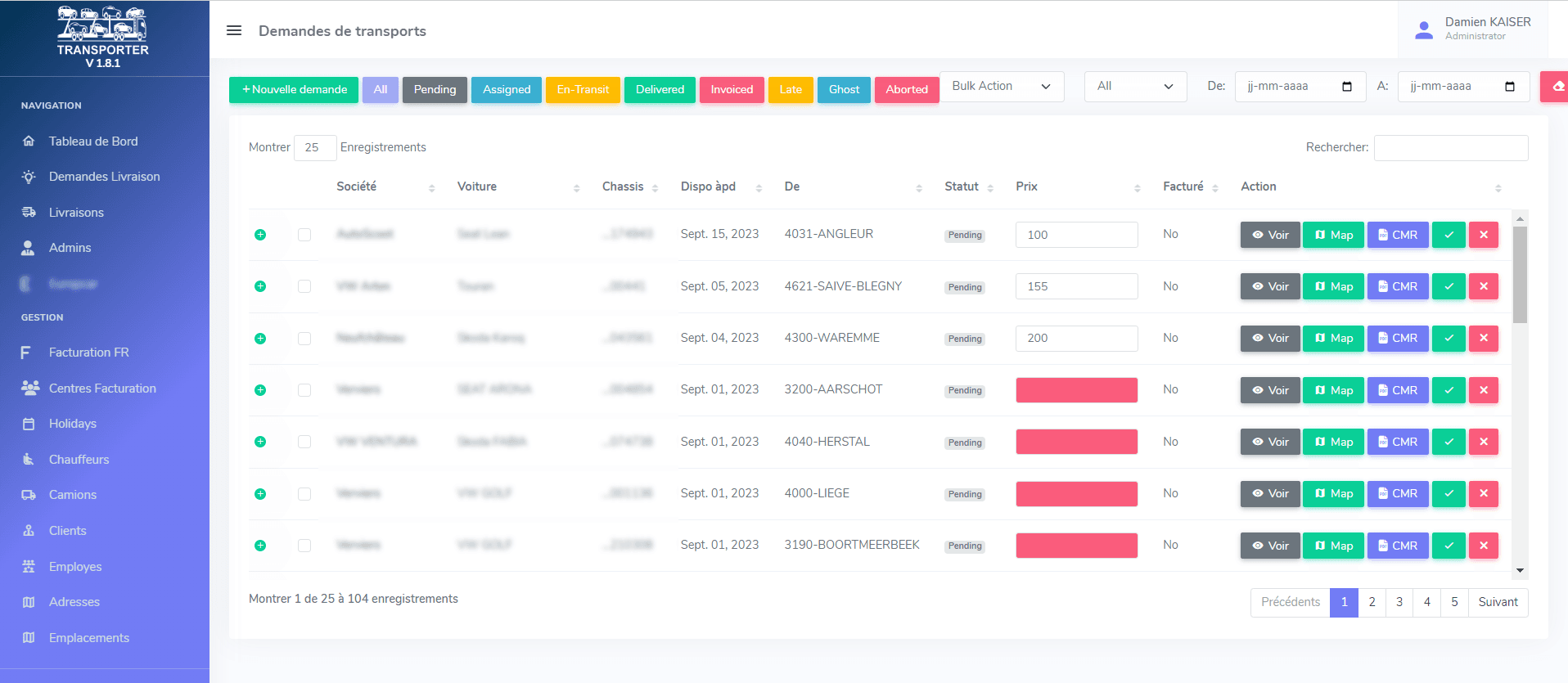
Task: Open the calendar picker in the De date field
Action: pos(1347,87)
